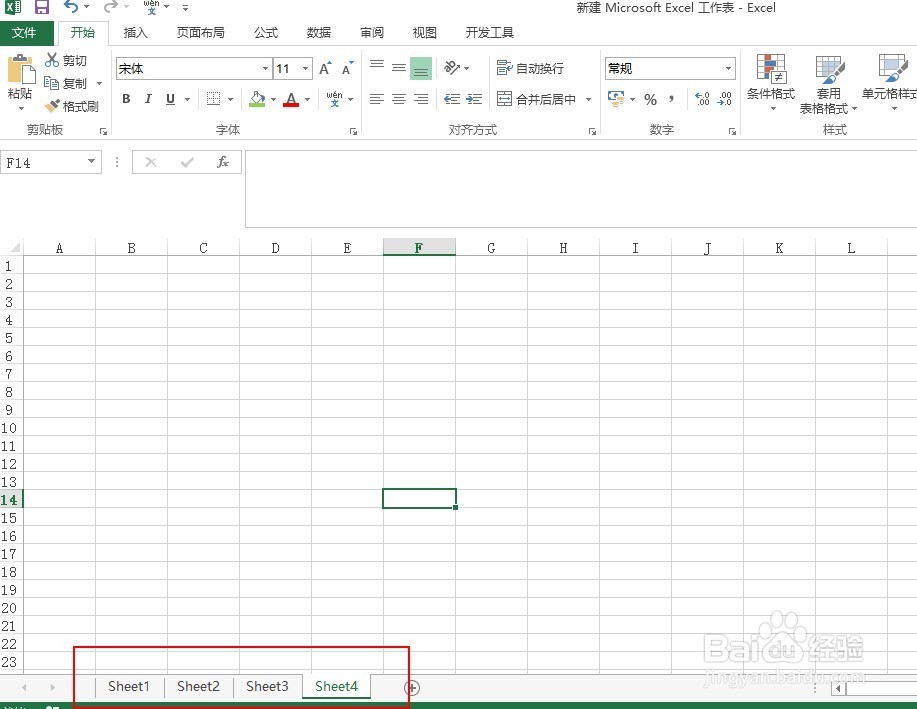
Task: Toggle the highlighted bottom align button
Action: pyautogui.click(x=421, y=68)
